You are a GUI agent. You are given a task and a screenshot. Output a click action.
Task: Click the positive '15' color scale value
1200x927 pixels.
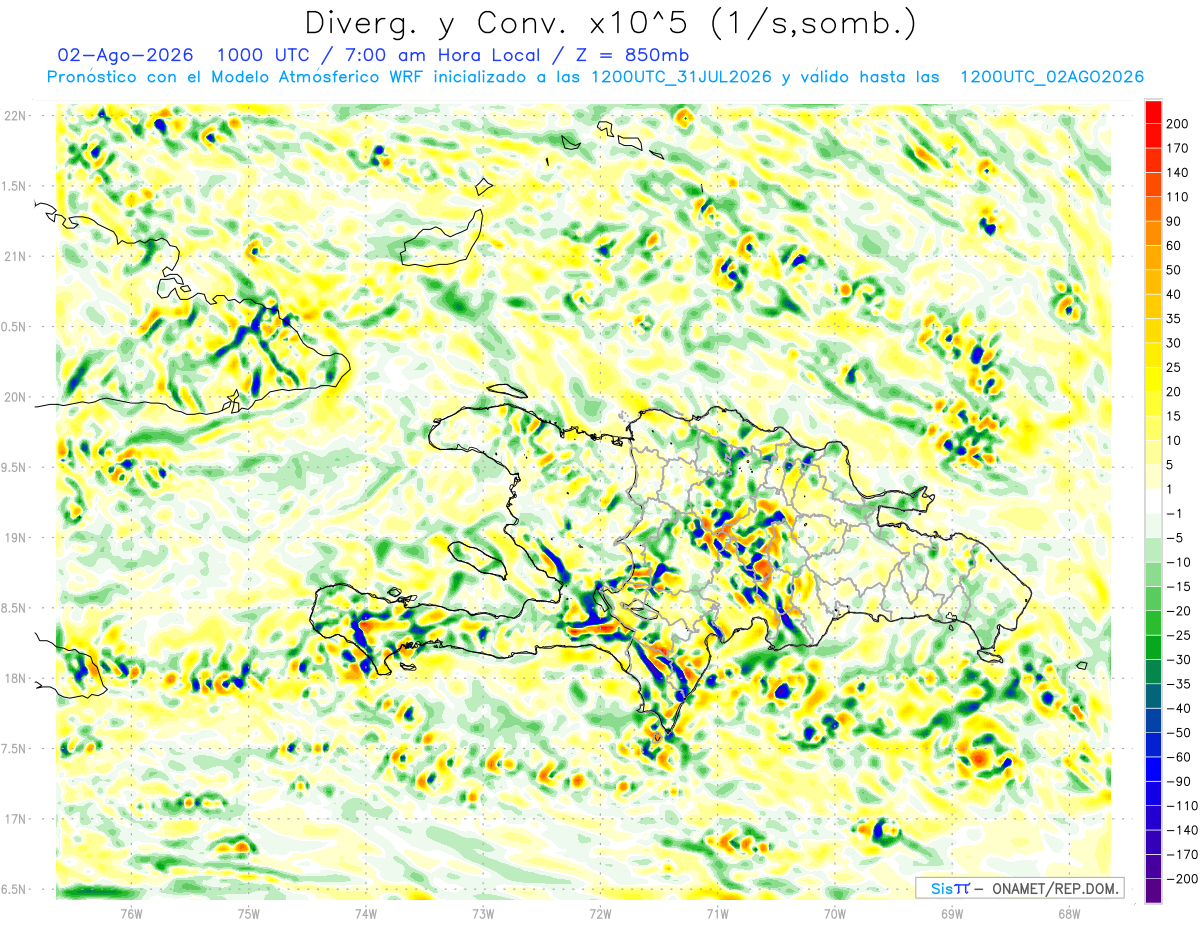click(x=1176, y=416)
